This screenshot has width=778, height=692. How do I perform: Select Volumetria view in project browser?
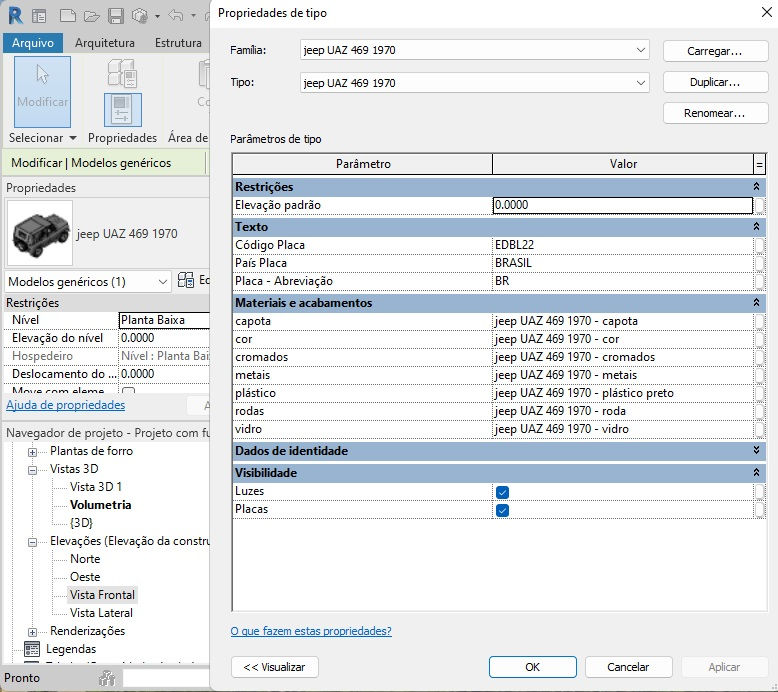click(101, 505)
